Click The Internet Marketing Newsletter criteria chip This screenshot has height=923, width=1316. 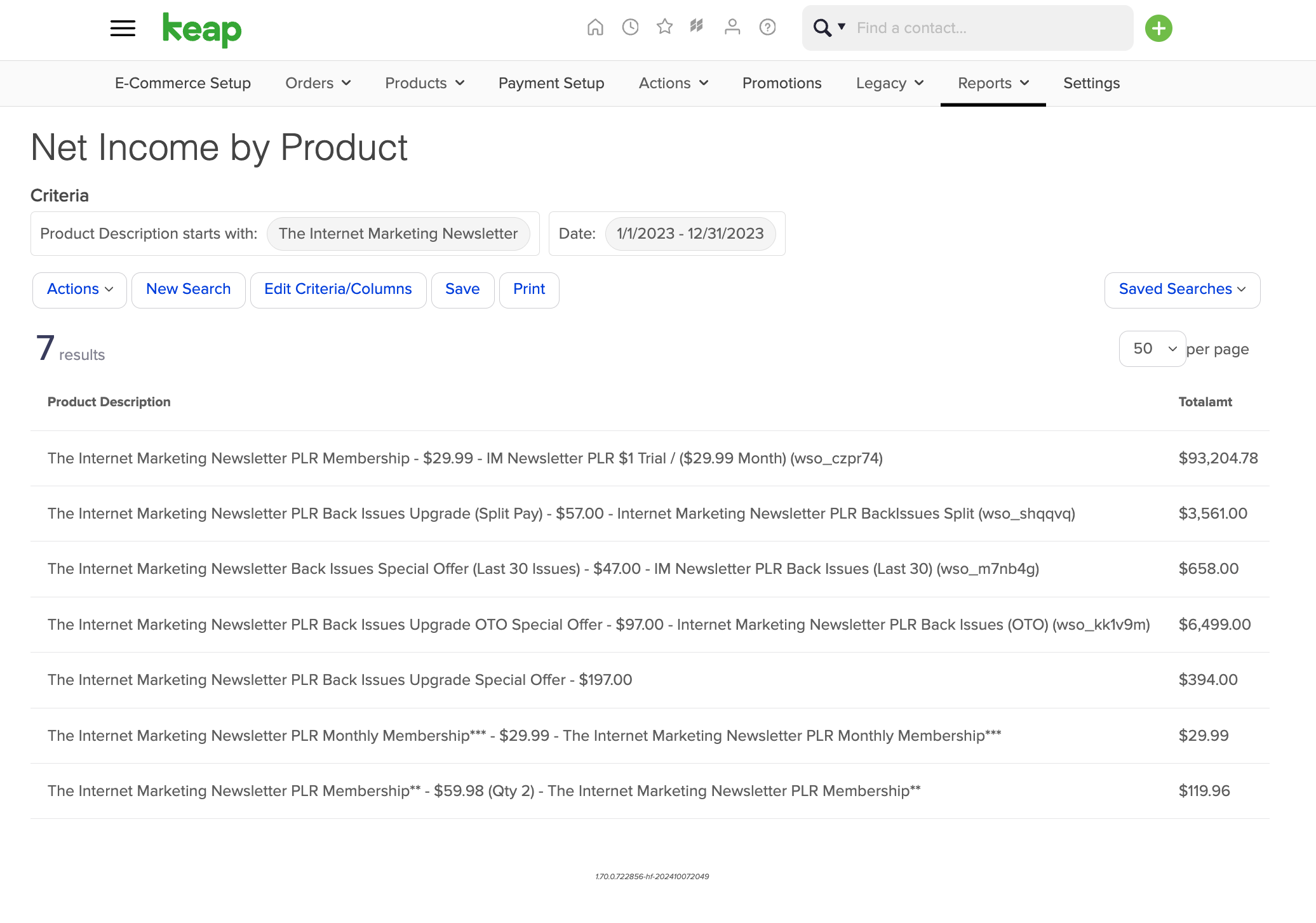398,234
